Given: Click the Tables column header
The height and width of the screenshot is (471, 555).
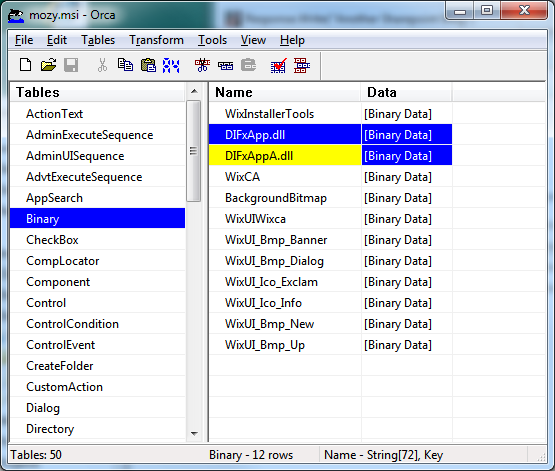Looking at the screenshot, I should click(x=97, y=92).
